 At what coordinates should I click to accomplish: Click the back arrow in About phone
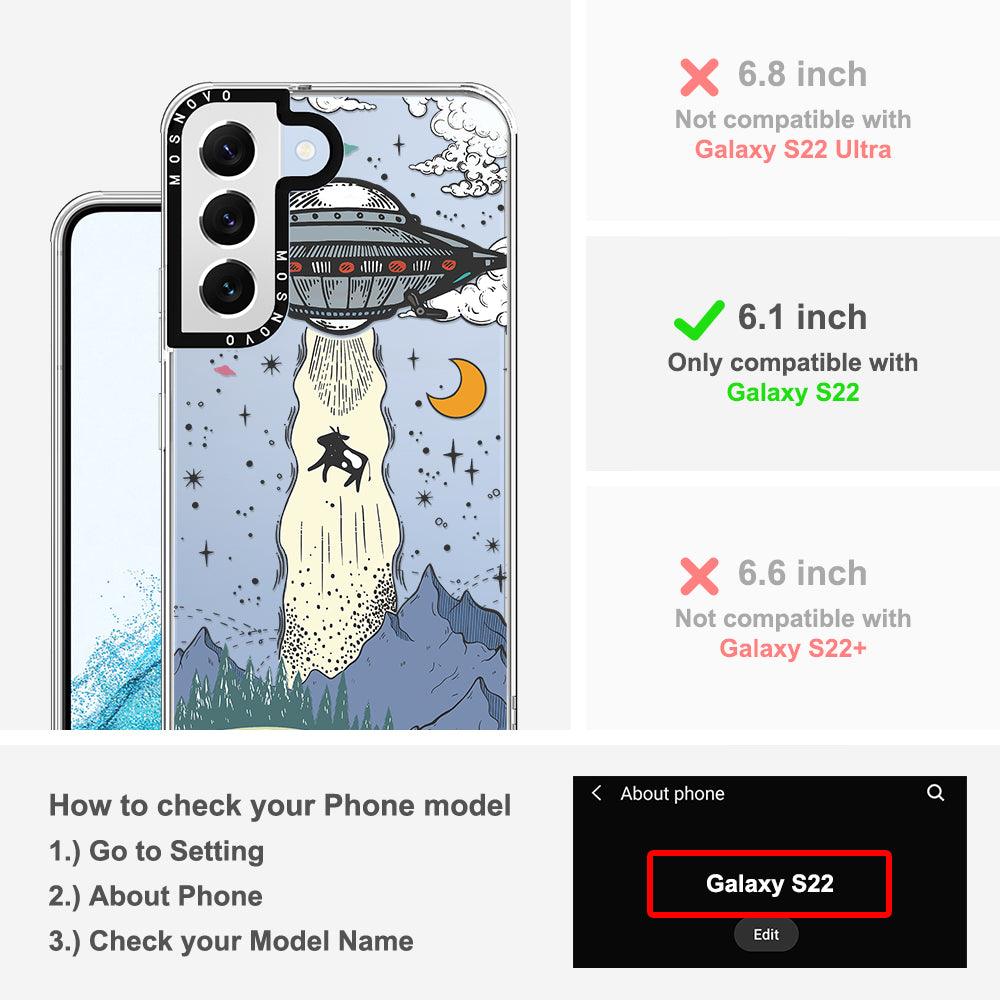[x=596, y=793]
